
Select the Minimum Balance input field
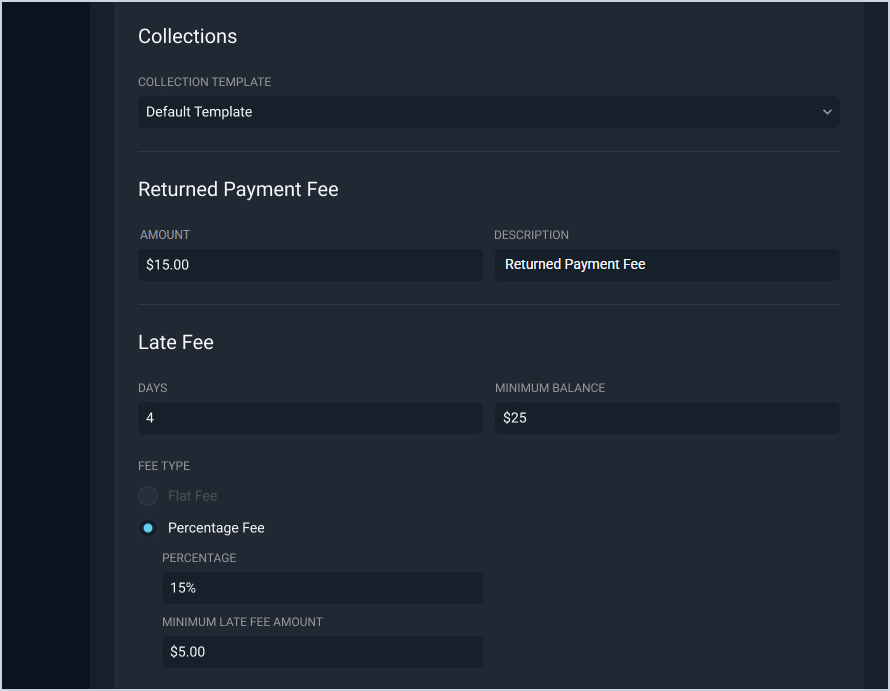pyautogui.click(x=667, y=418)
